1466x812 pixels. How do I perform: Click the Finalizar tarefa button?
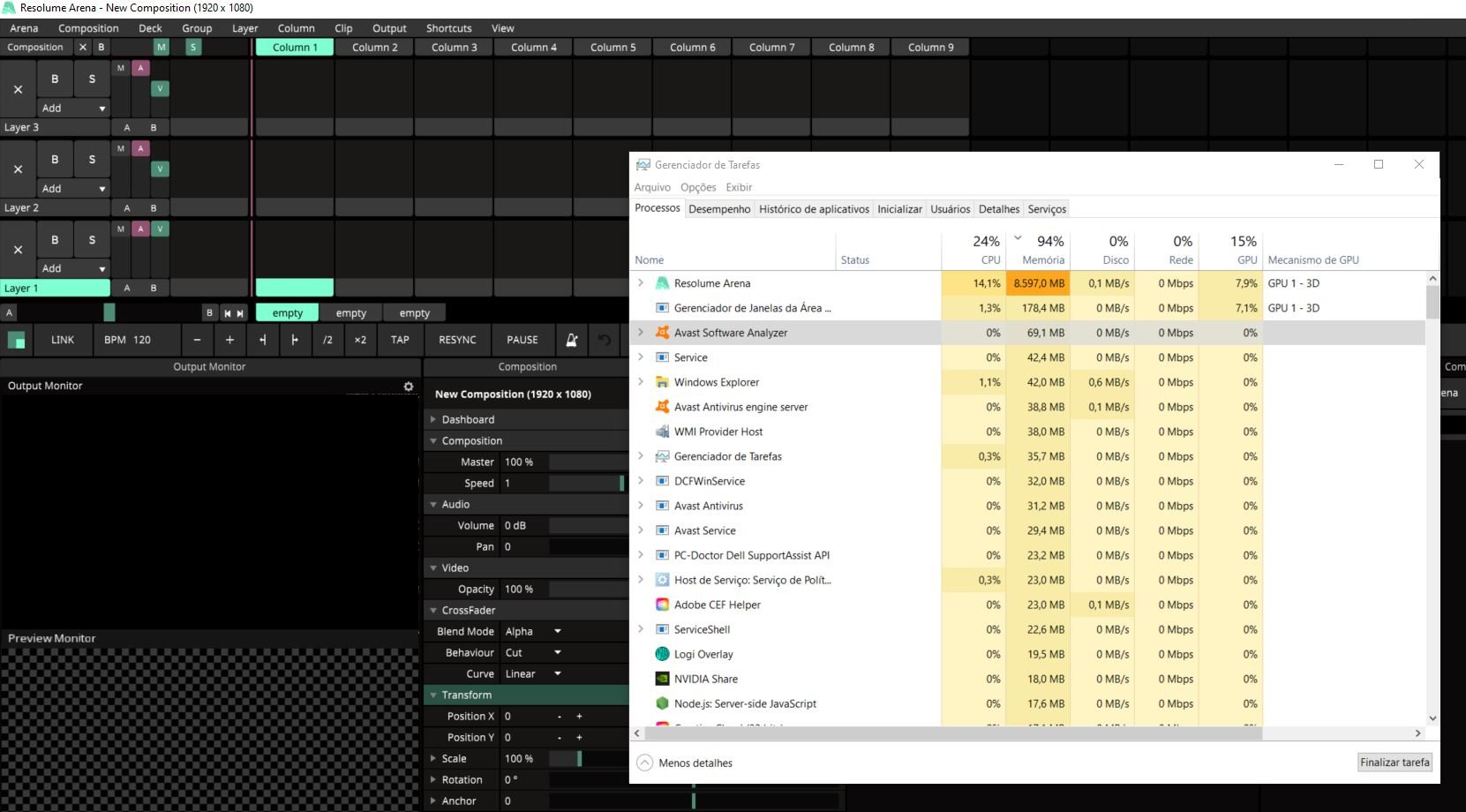(x=1395, y=763)
